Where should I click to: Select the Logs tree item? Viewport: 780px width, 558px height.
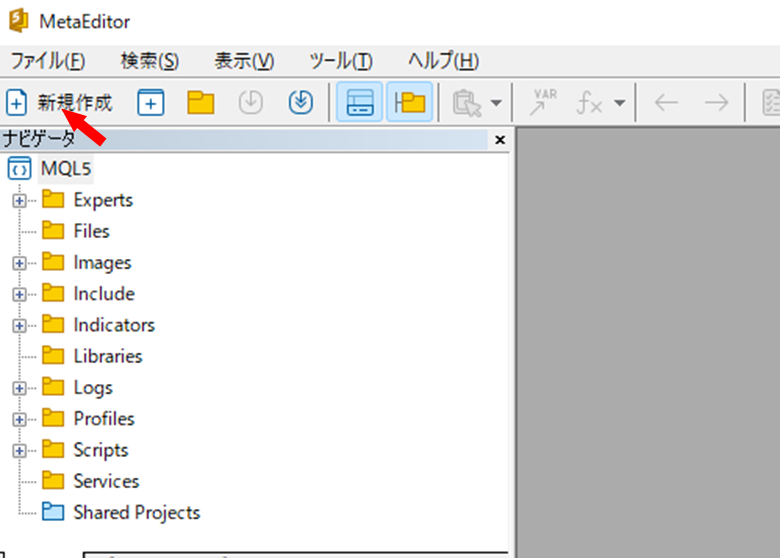tap(93, 388)
